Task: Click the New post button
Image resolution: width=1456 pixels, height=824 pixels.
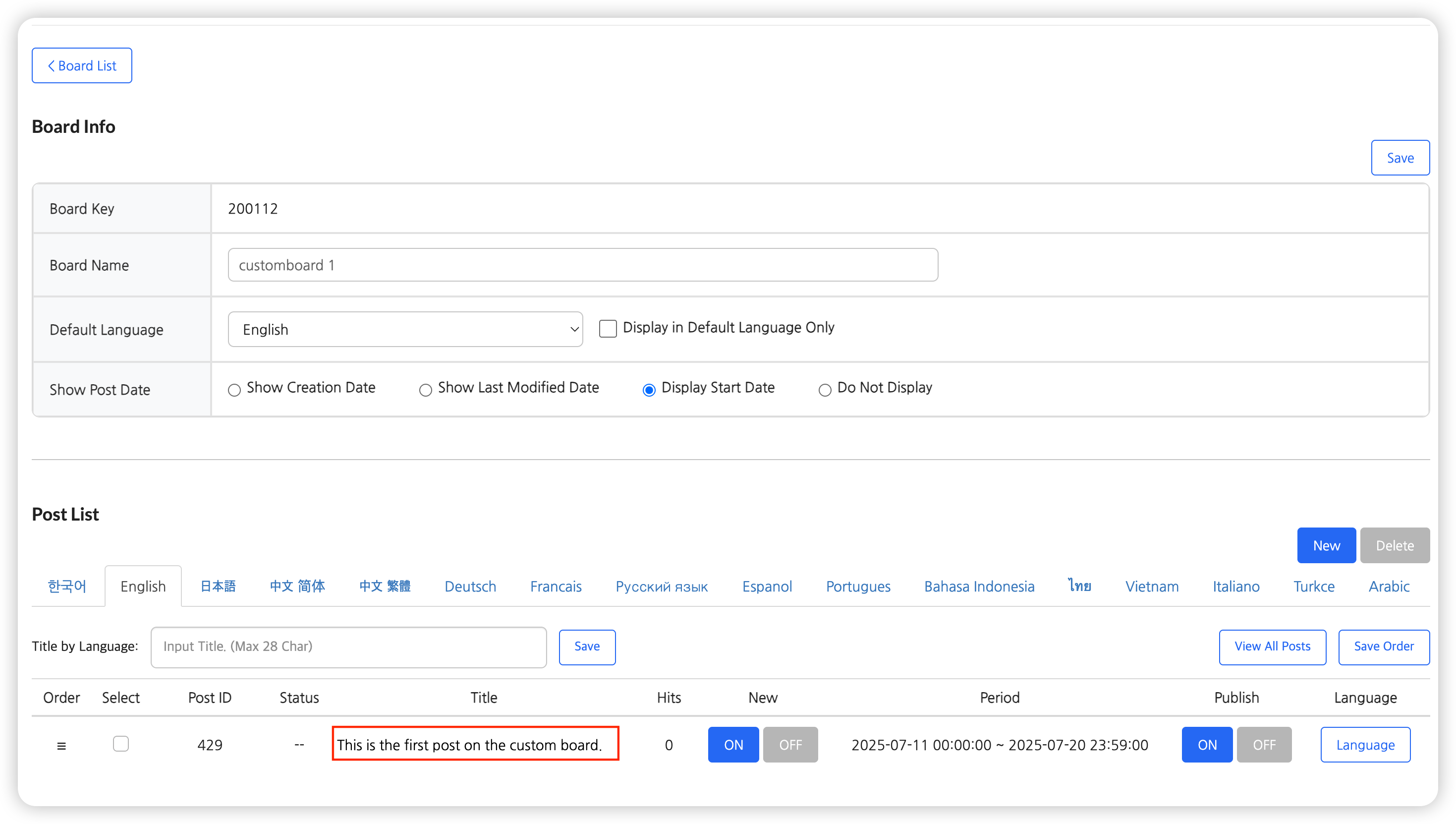Action: point(1326,545)
